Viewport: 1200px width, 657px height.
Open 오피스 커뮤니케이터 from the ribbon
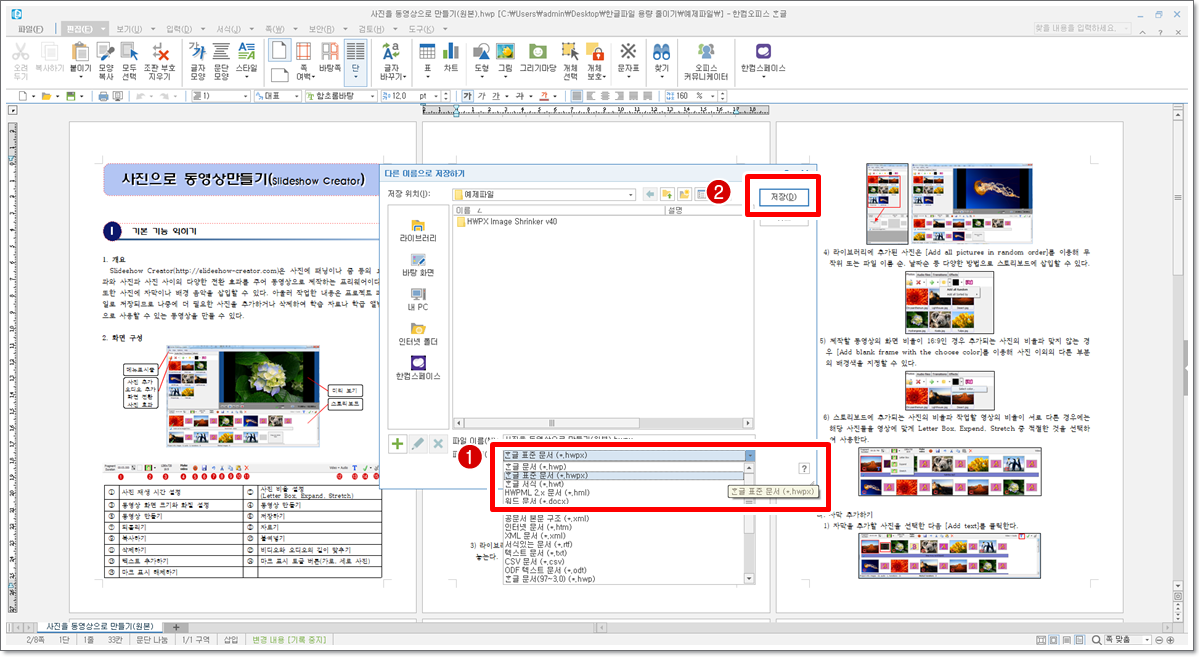tap(707, 60)
